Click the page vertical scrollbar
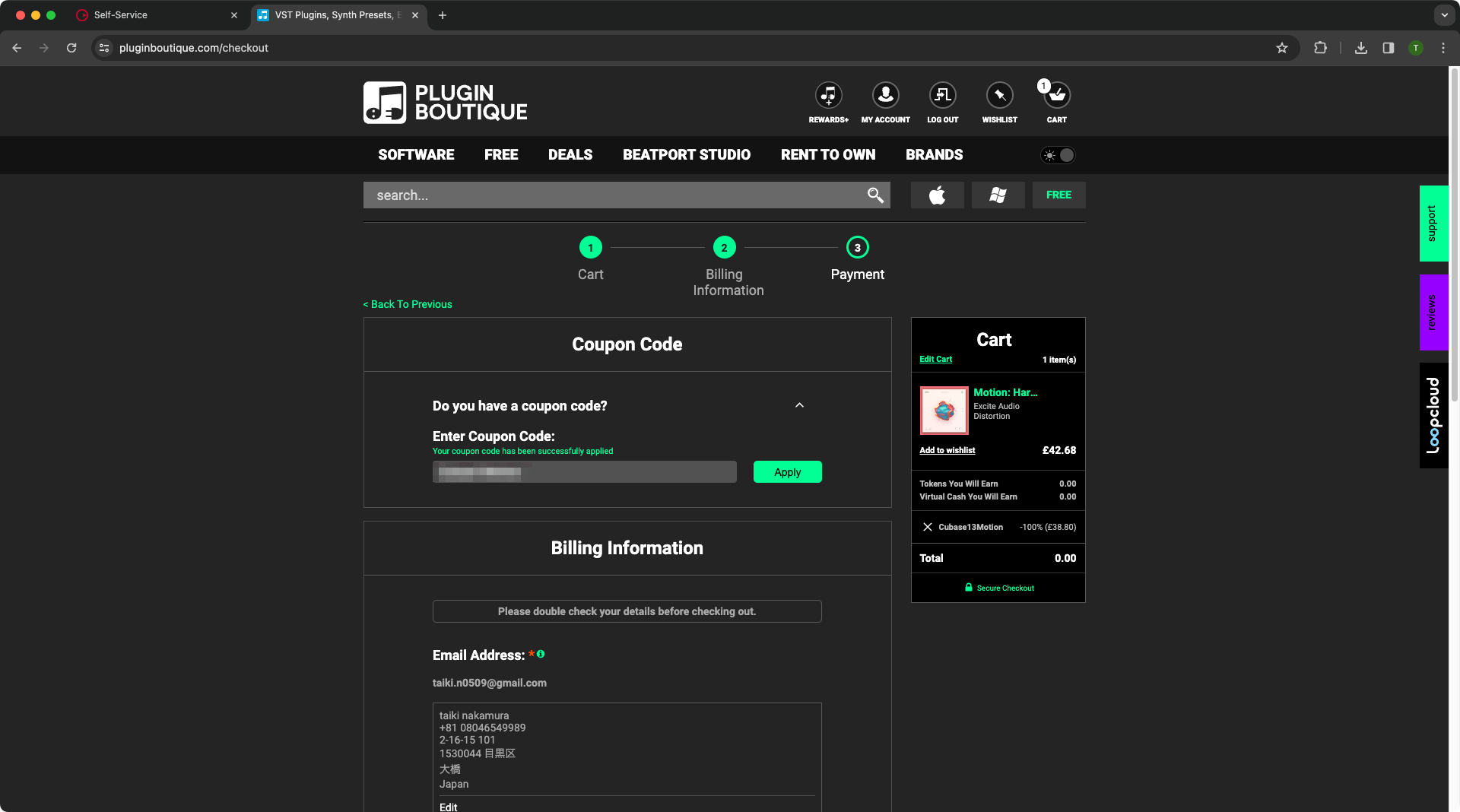Screen dimensions: 1460x812 [x=1454, y=236]
